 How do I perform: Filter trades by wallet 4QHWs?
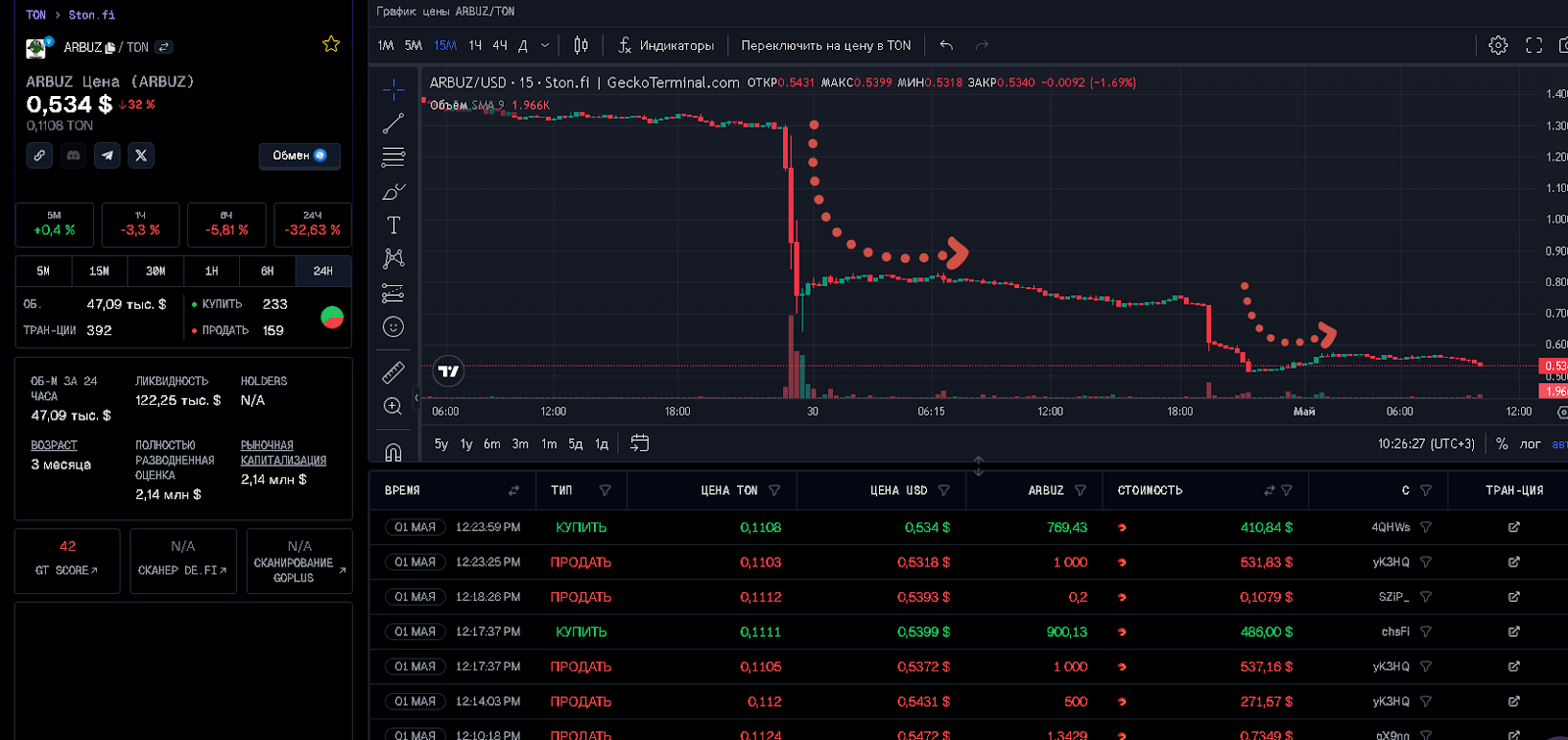[1426, 527]
